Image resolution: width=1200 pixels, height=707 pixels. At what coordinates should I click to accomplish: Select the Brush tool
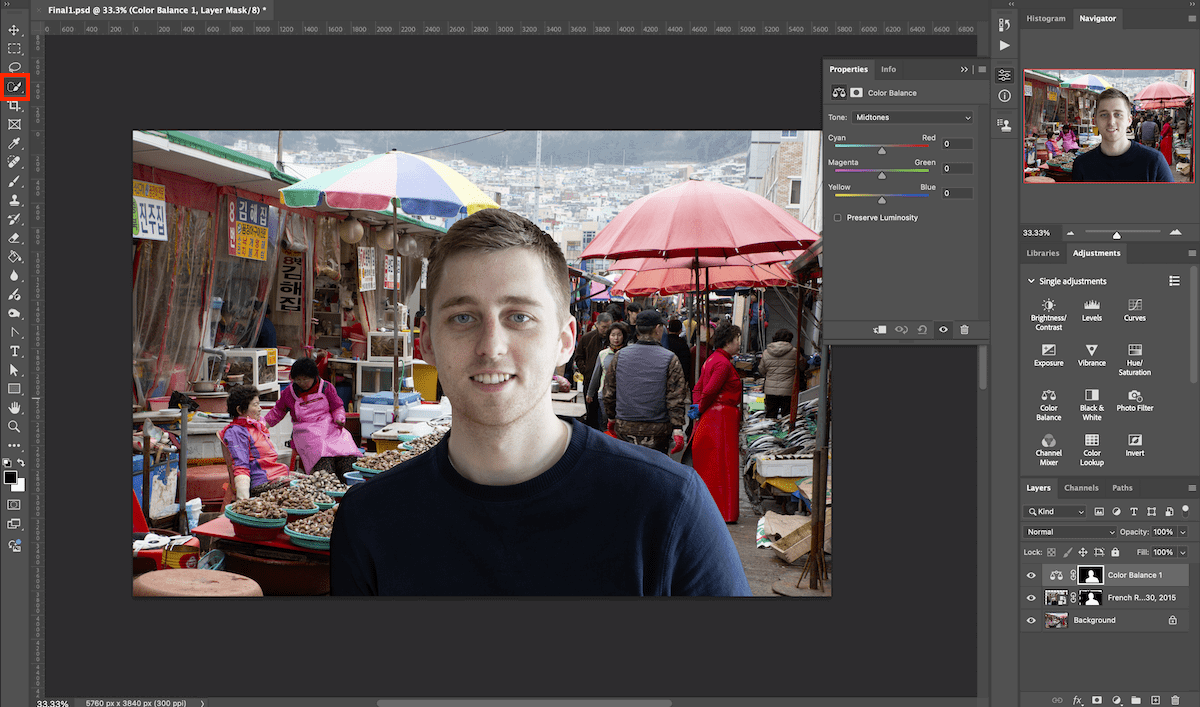pyautogui.click(x=14, y=182)
